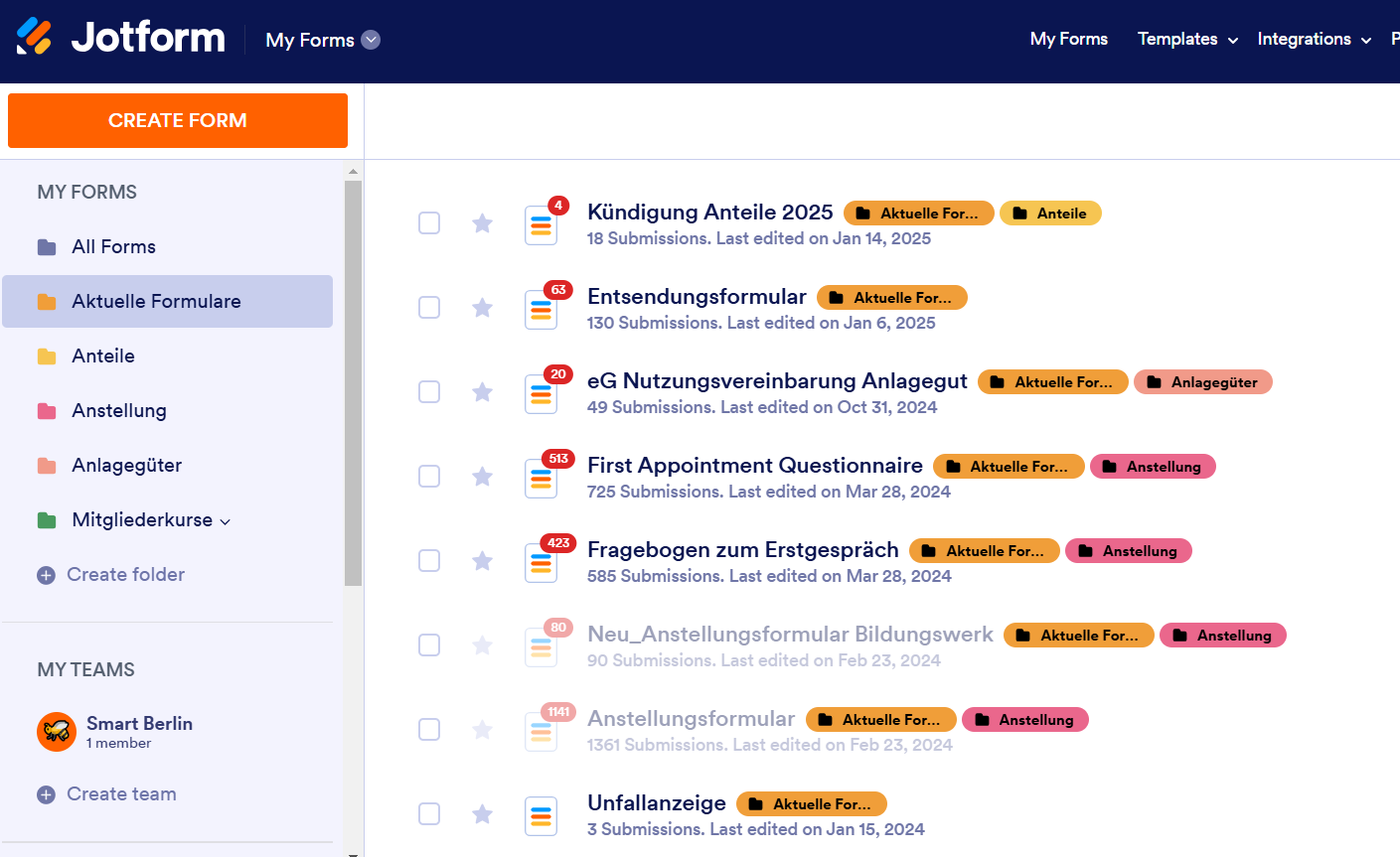Star the First Appointment Questionnaire form

pyautogui.click(x=482, y=476)
